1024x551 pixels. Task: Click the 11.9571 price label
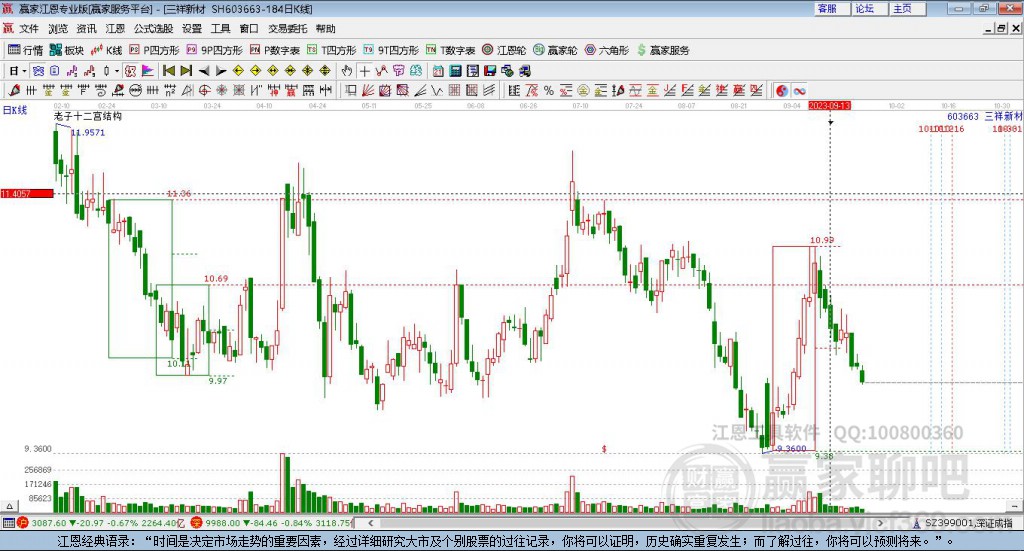tap(88, 132)
